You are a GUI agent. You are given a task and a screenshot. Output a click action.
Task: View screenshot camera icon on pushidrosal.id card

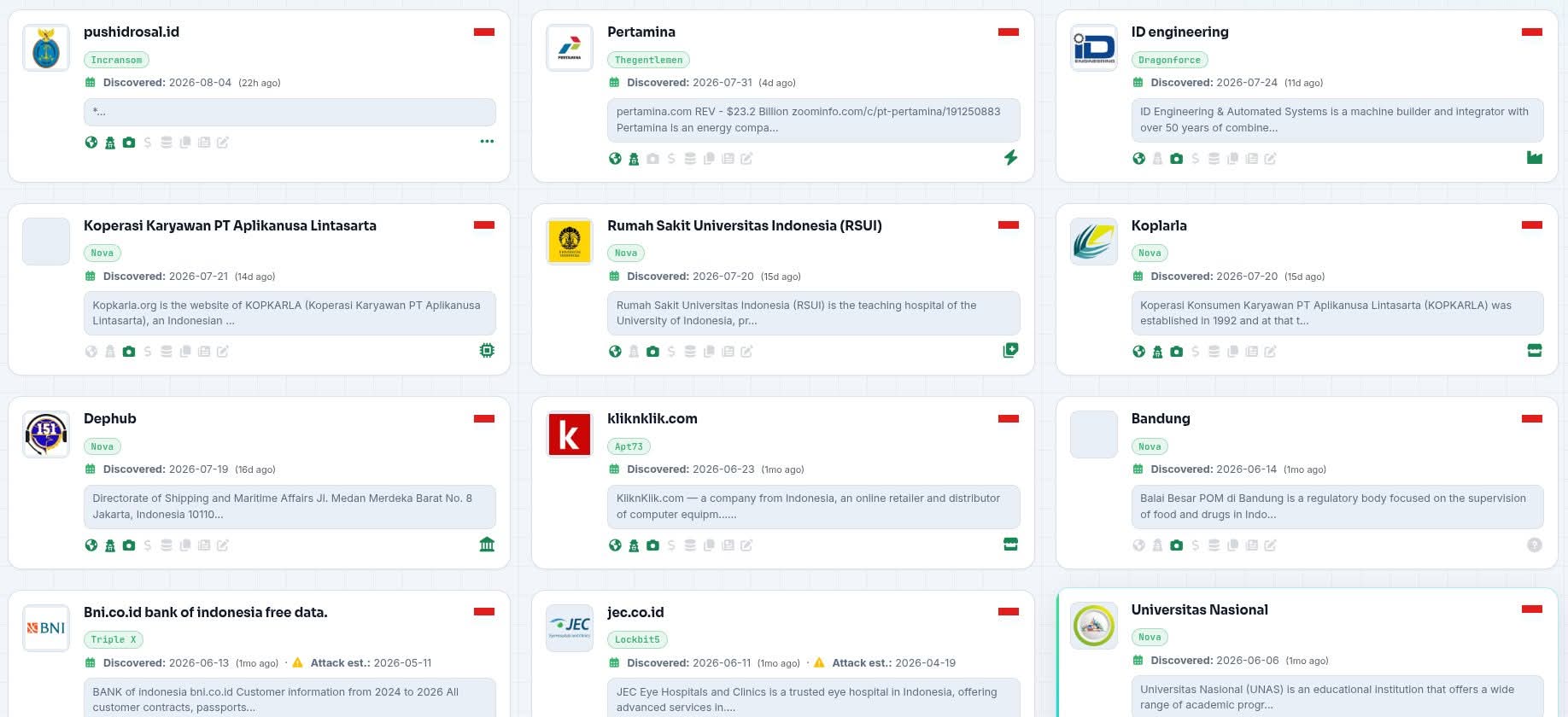[129, 143]
